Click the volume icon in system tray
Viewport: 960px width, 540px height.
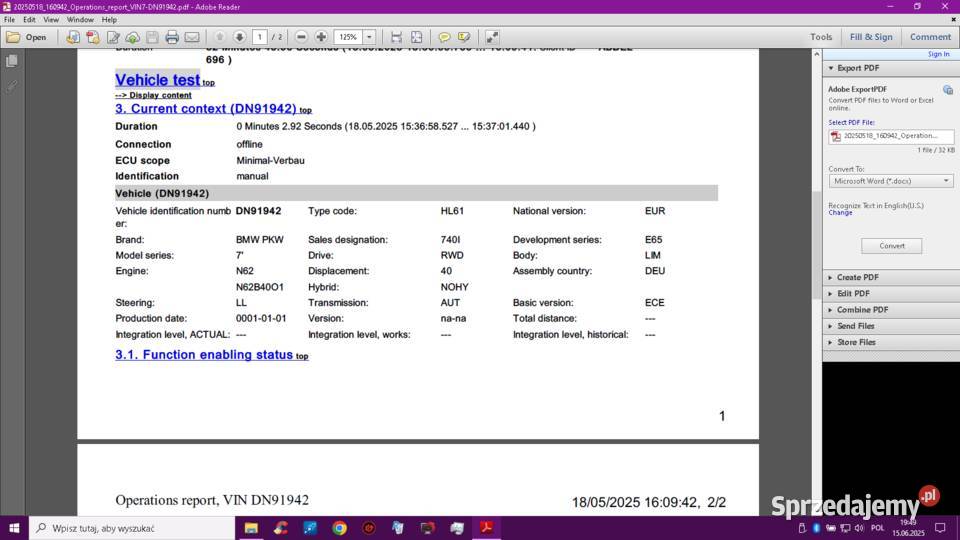[859, 528]
